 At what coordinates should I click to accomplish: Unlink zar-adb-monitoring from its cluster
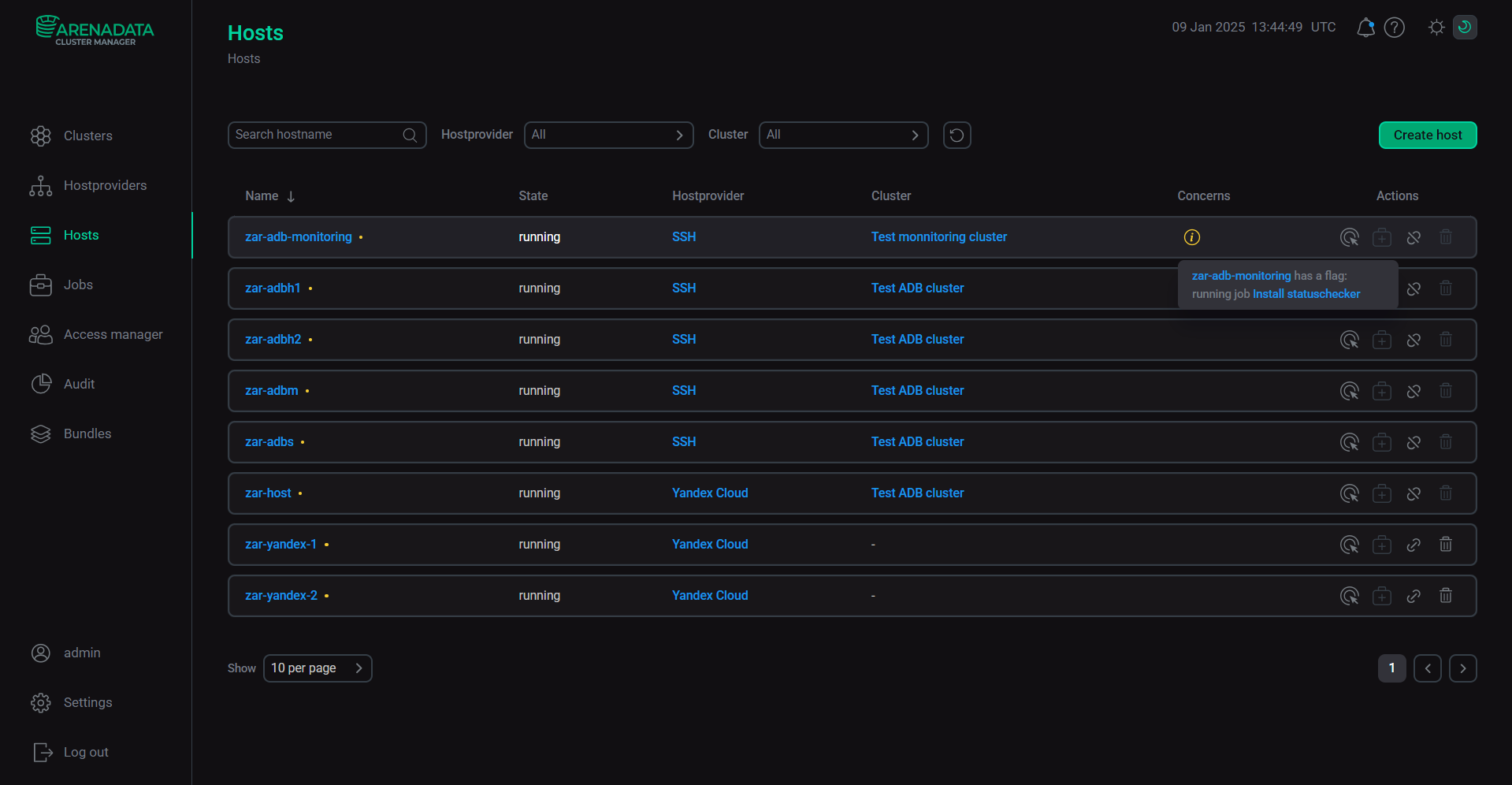tap(1414, 237)
